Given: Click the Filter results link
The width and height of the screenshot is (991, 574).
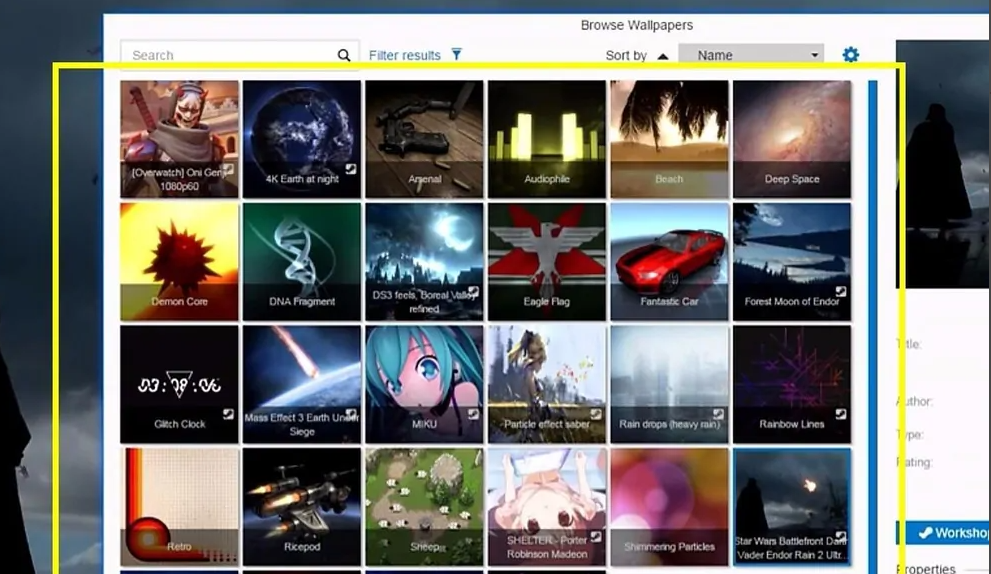Looking at the screenshot, I should point(404,56).
